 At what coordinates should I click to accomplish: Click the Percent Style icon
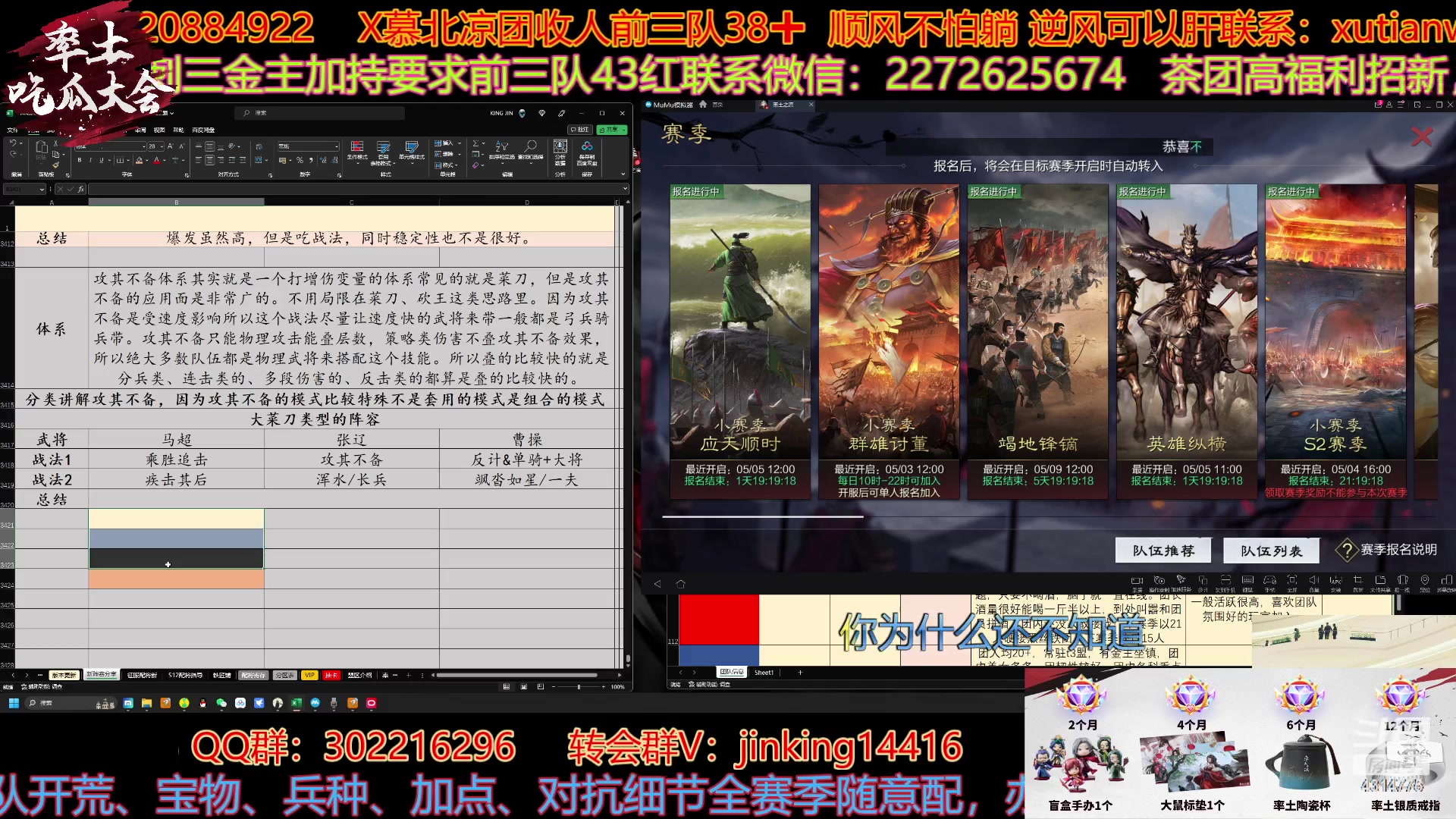300,160
